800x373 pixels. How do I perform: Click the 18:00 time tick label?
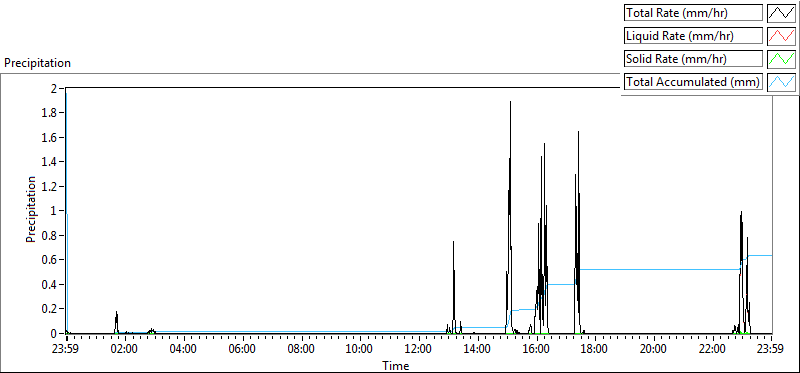coord(595,350)
